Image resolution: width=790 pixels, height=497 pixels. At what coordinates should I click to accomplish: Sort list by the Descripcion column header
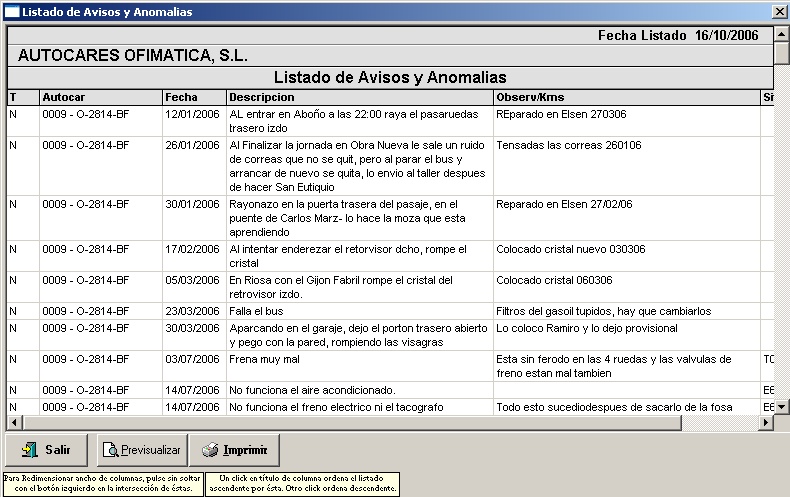click(x=360, y=97)
